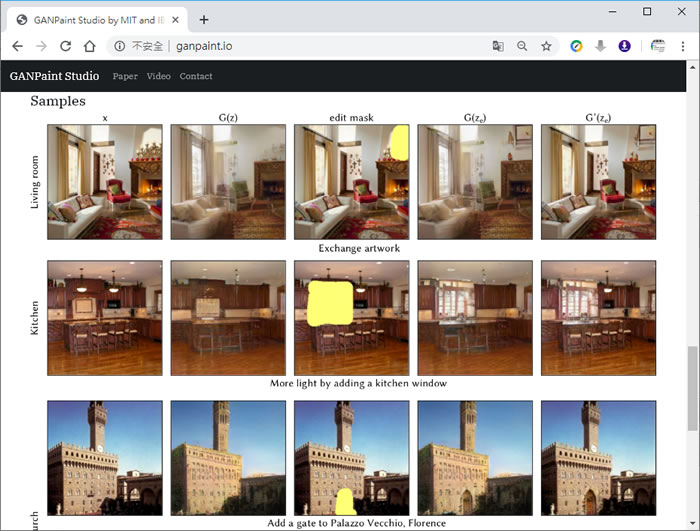Open the Paper link in navbar
Viewport: 700px width, 531px height.
(x=125, y=76)
